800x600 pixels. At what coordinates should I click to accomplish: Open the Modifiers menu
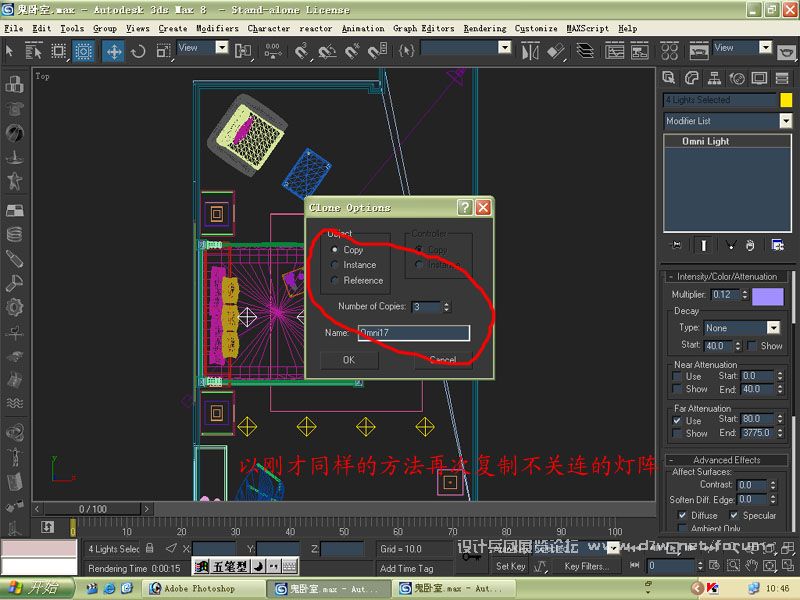click(x=217, y=29)
